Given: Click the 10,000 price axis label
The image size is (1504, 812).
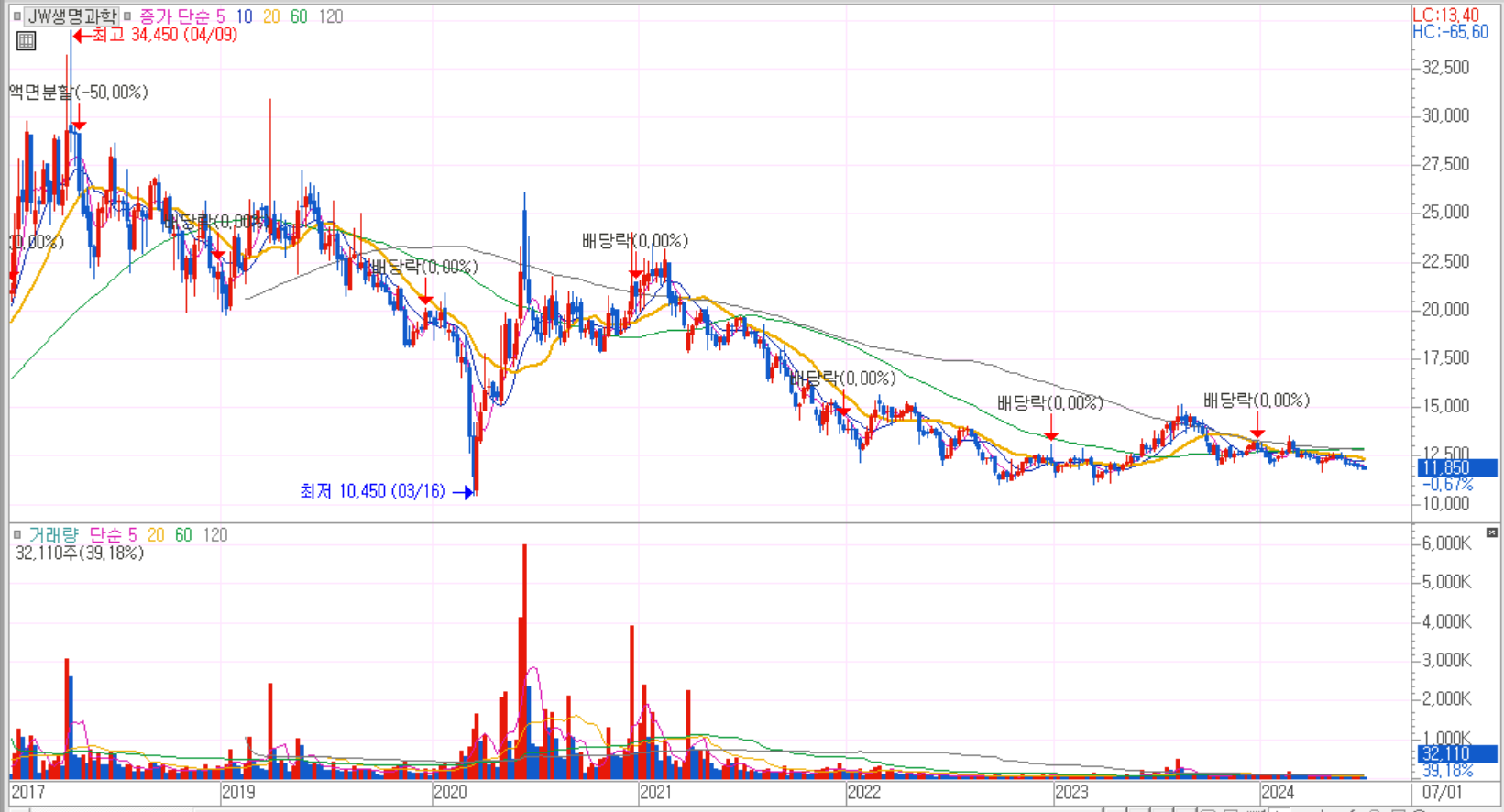Looking at the screenshot, I should pos(1445,503).
